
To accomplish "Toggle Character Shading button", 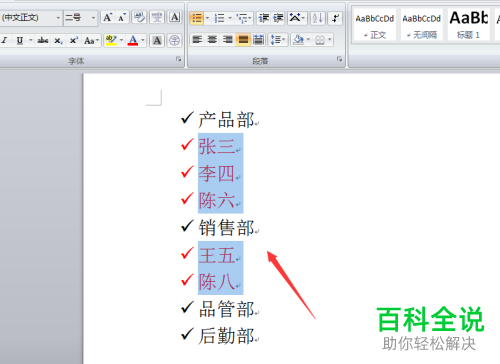I will [x=157, y=40].
